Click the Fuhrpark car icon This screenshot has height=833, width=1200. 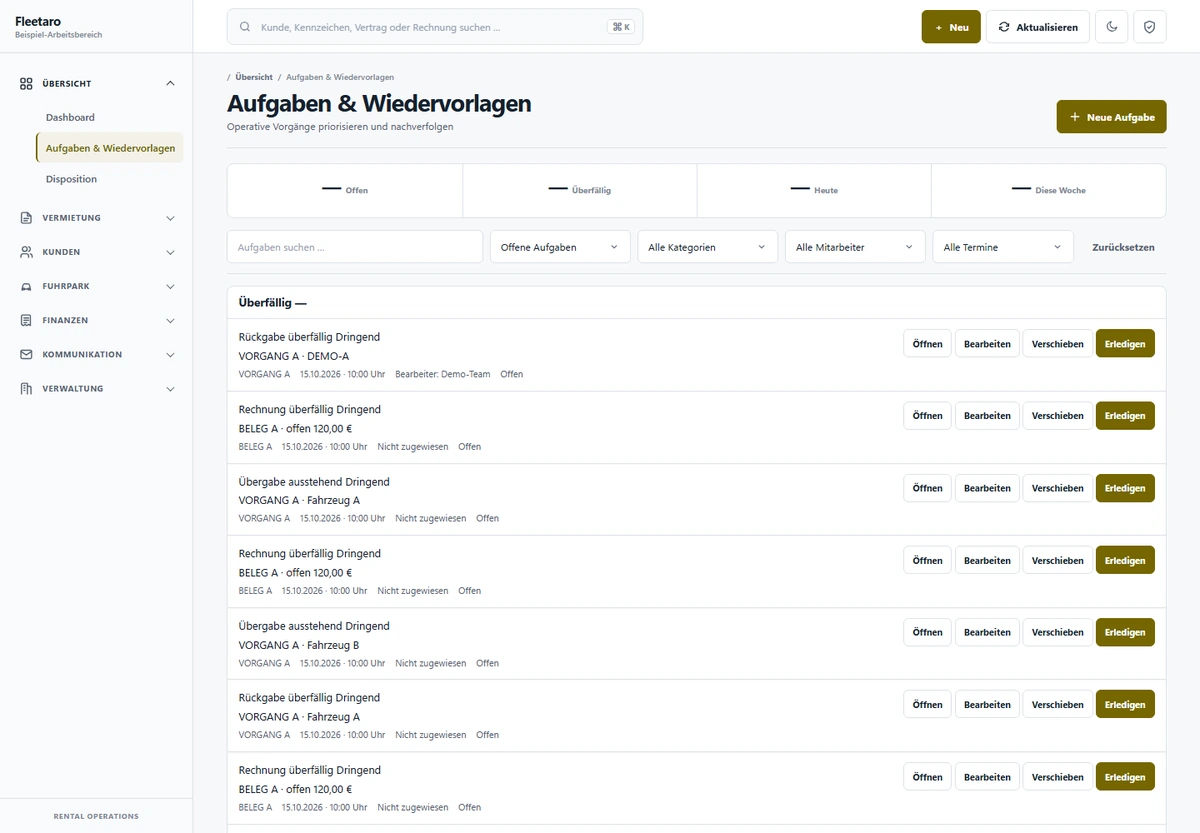pos(26,286)
